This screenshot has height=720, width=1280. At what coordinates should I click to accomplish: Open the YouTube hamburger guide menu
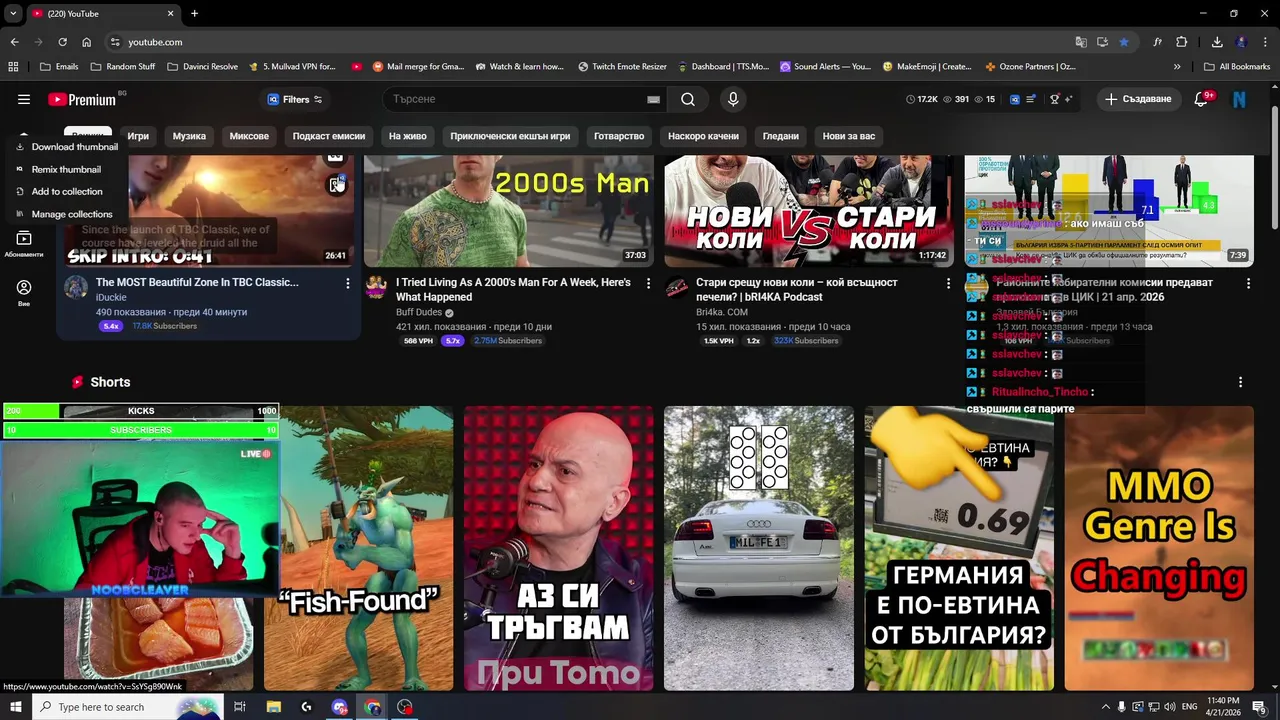click(24, 99)
